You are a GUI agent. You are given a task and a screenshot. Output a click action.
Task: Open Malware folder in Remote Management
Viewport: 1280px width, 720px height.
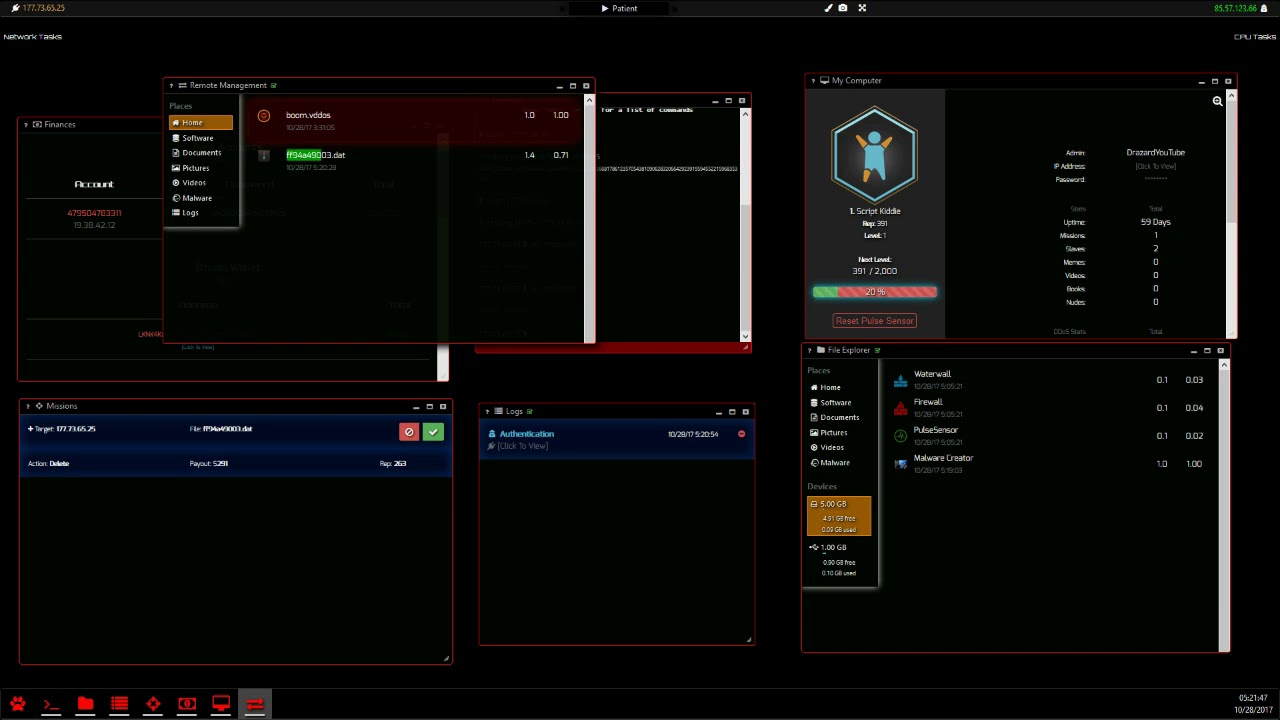point(192,198)
